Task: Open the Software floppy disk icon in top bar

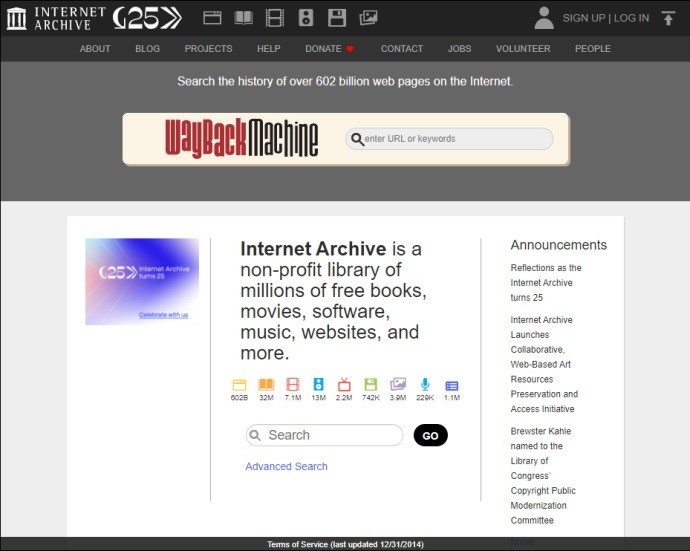Action: 337,17
